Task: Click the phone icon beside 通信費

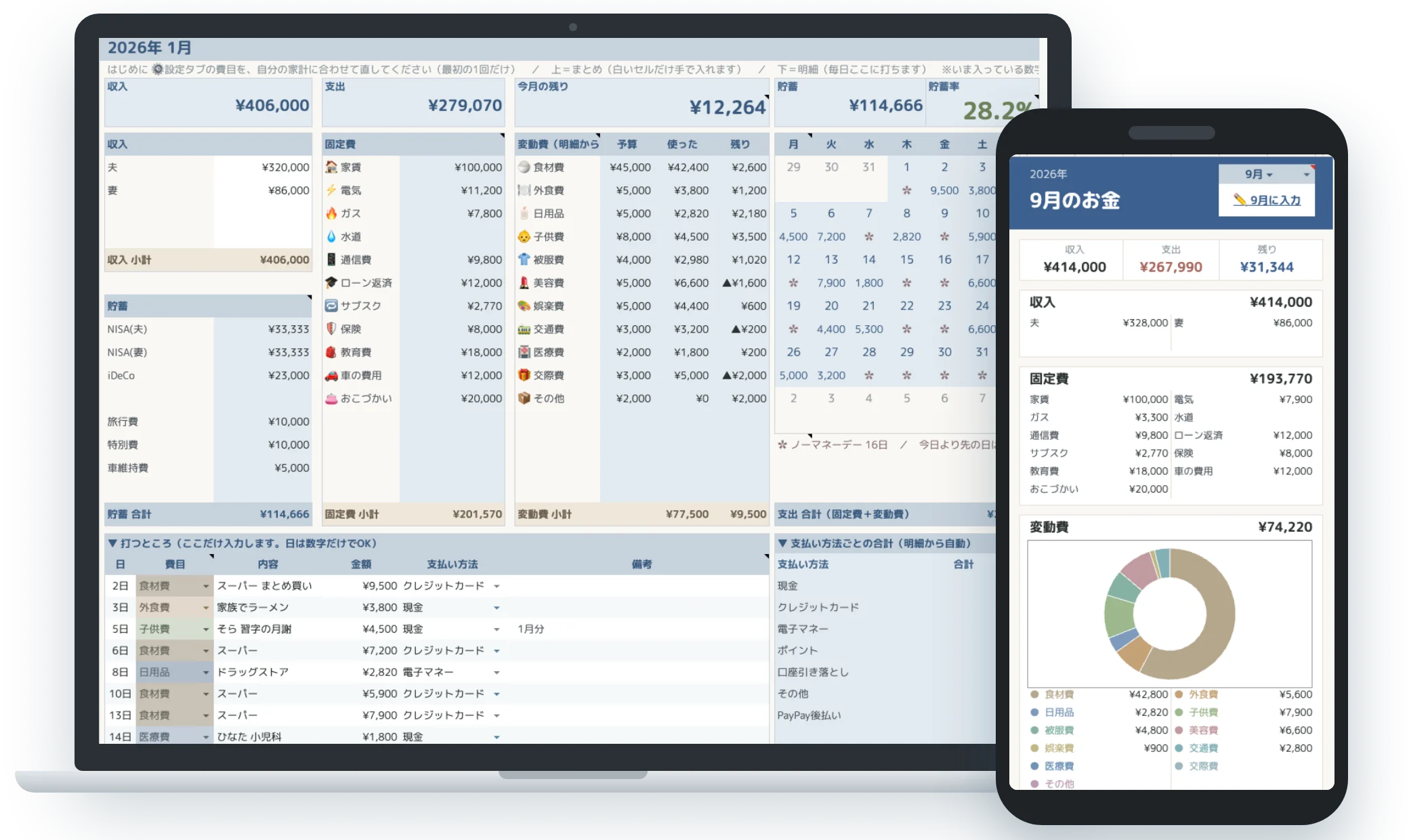Action: tap(331, 259)
